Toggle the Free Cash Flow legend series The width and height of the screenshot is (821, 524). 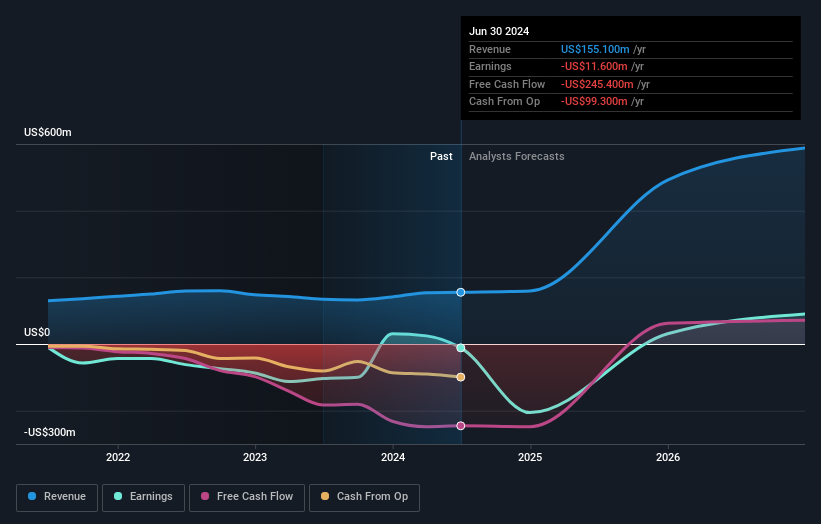(x=247, y=497)
